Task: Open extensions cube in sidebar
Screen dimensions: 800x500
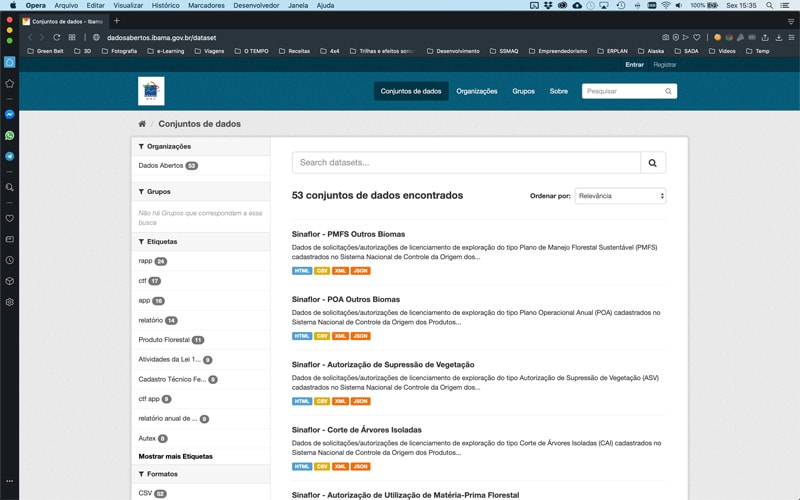Action: (10, 281)
